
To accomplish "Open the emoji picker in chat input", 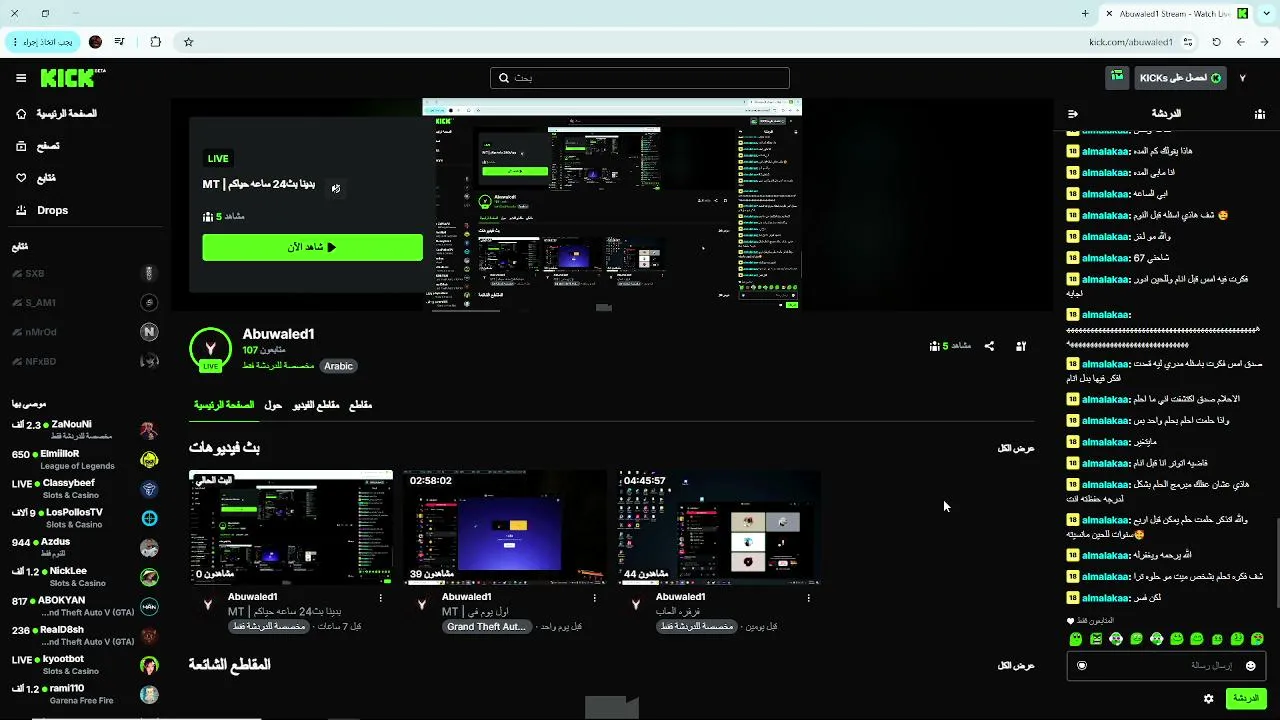I will pos(1250,666).
